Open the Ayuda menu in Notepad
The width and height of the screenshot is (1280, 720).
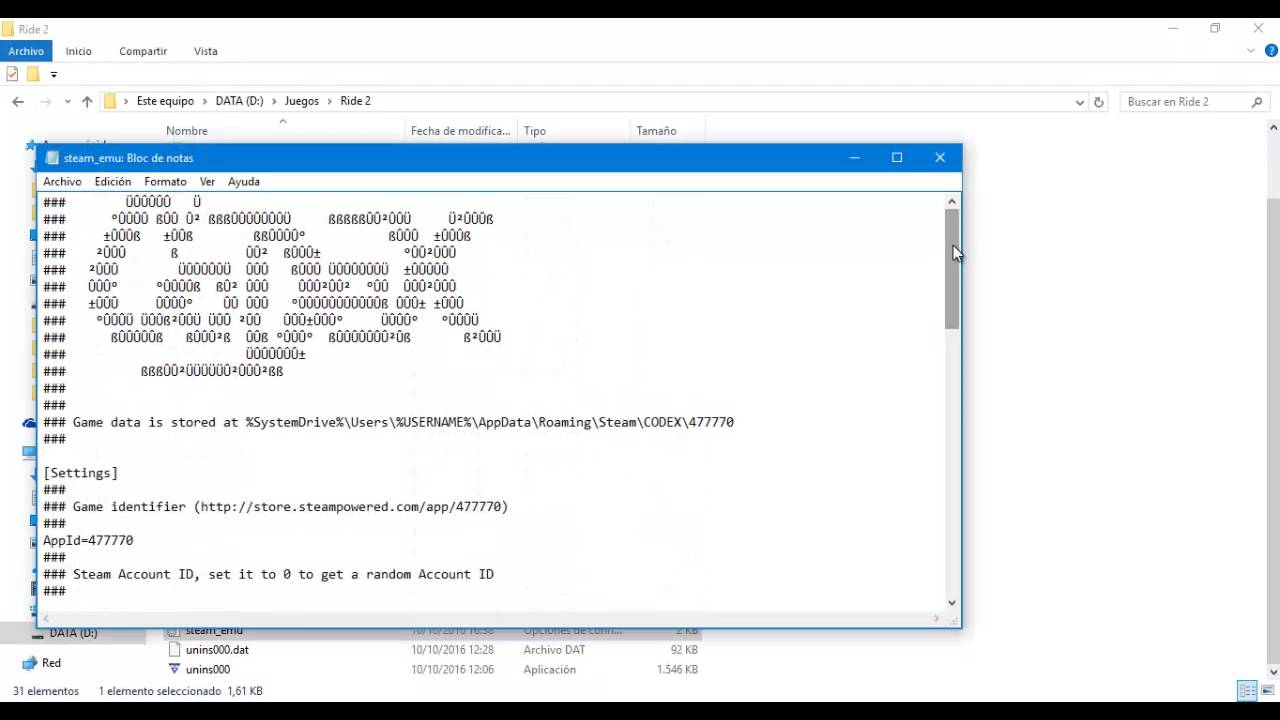(x=244, y=181)
